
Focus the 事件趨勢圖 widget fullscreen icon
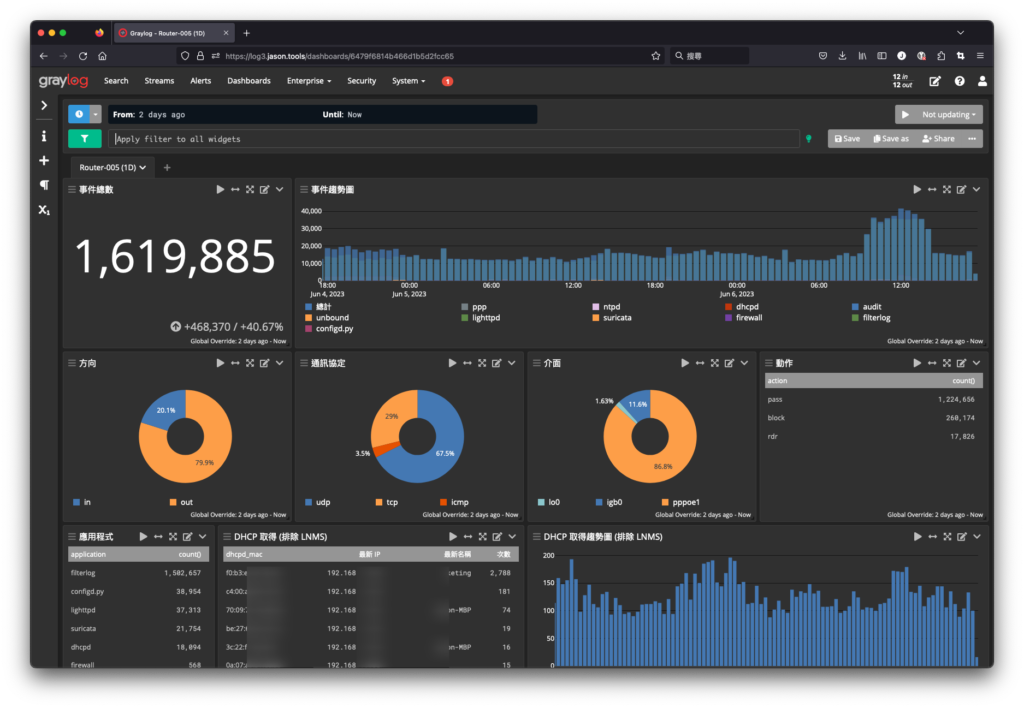pos(947,189)
